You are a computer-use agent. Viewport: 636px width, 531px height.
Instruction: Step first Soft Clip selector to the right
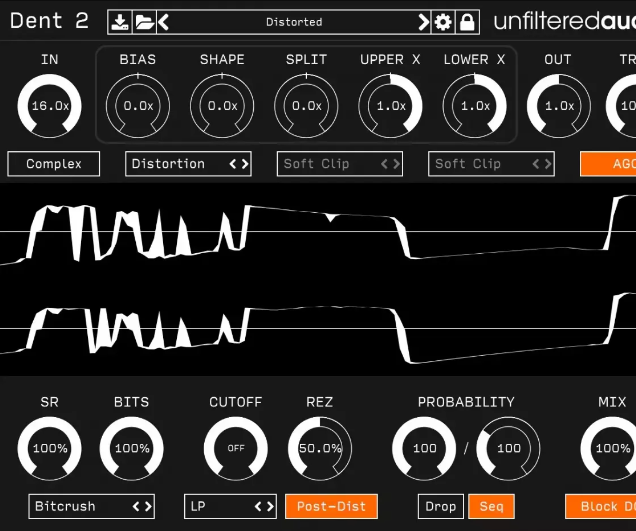tap(396, 164)
